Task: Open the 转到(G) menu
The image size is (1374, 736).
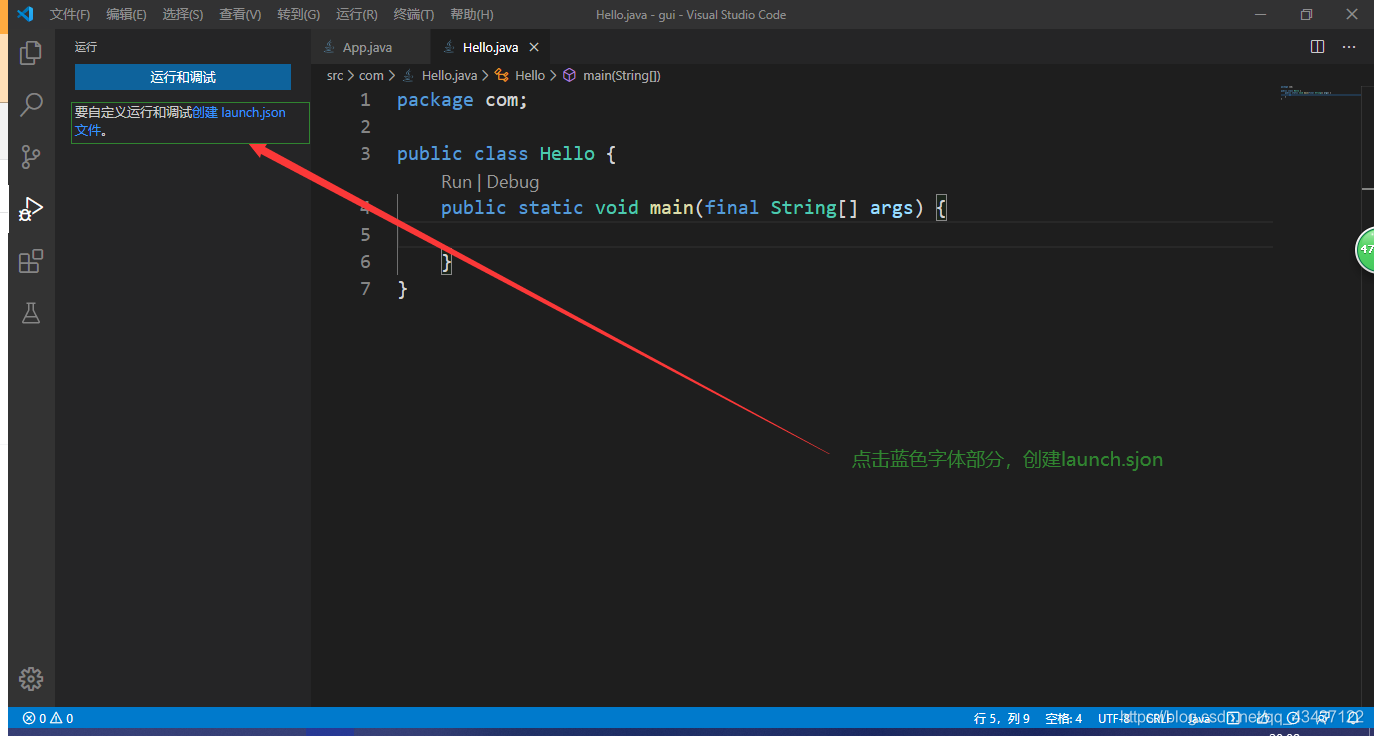Action: click(x=298, y=15)
